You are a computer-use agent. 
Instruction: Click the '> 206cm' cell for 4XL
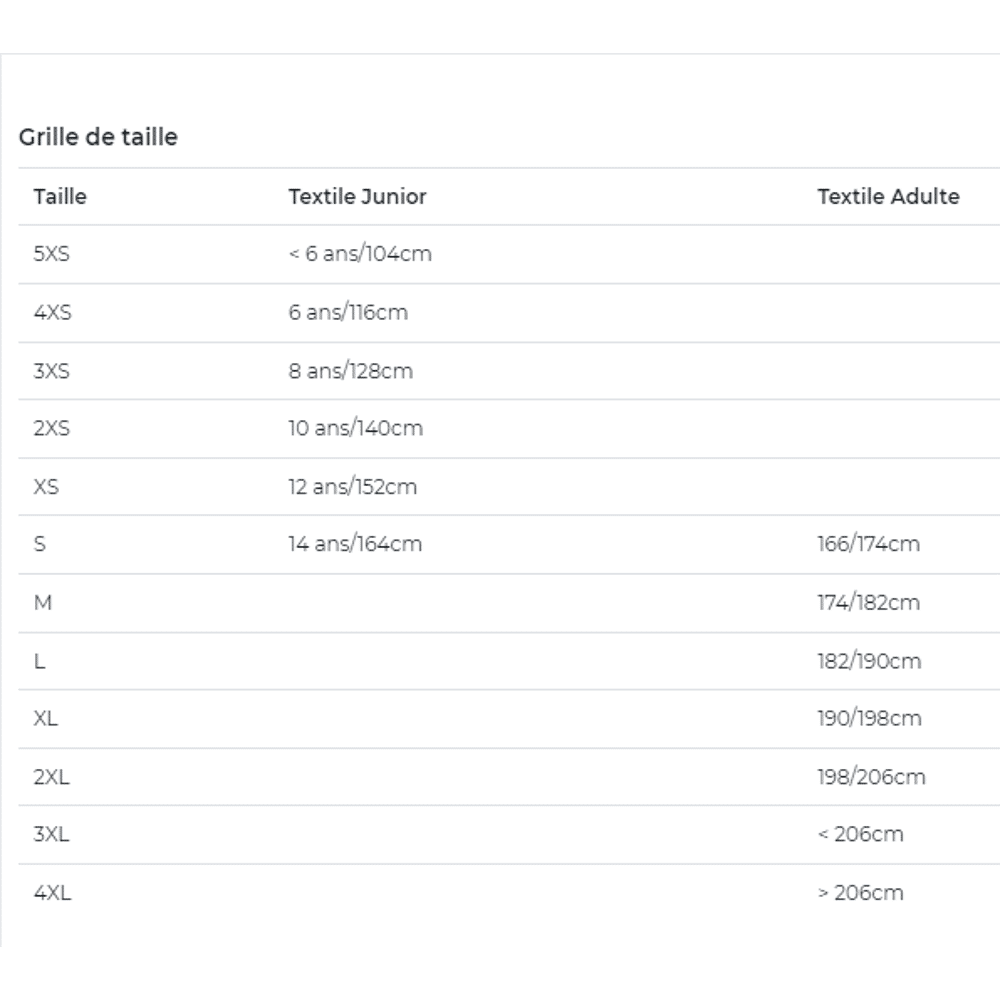coord(860,893)
